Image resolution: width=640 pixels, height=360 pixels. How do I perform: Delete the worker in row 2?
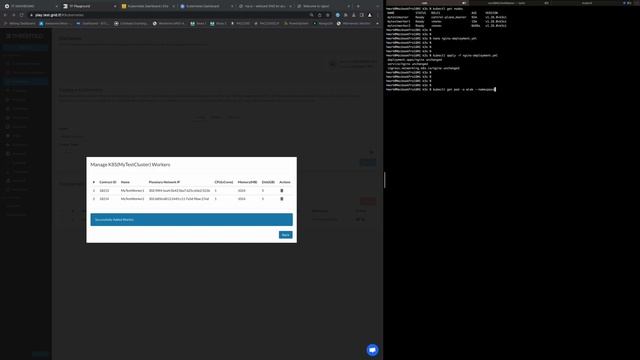pyautogui.click(x=282, y=199)
